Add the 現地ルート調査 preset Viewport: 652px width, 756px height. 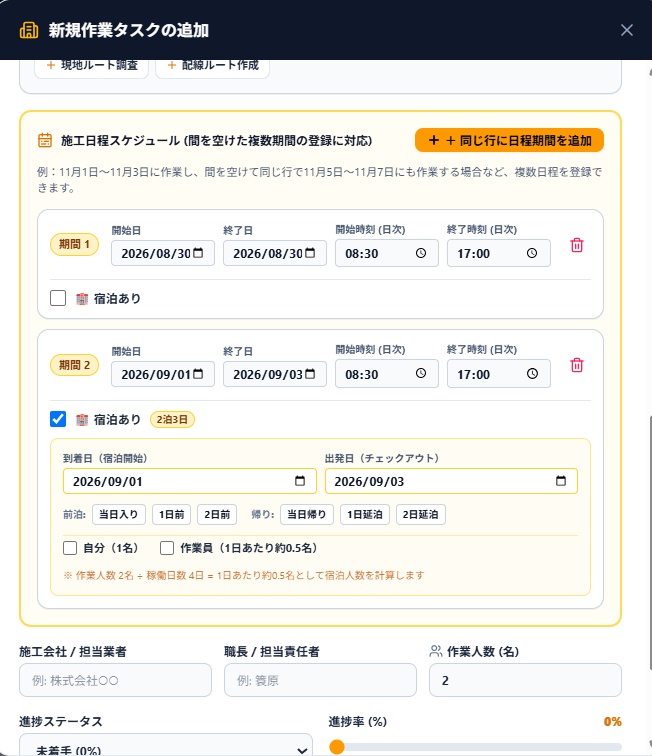coord(91,67)
